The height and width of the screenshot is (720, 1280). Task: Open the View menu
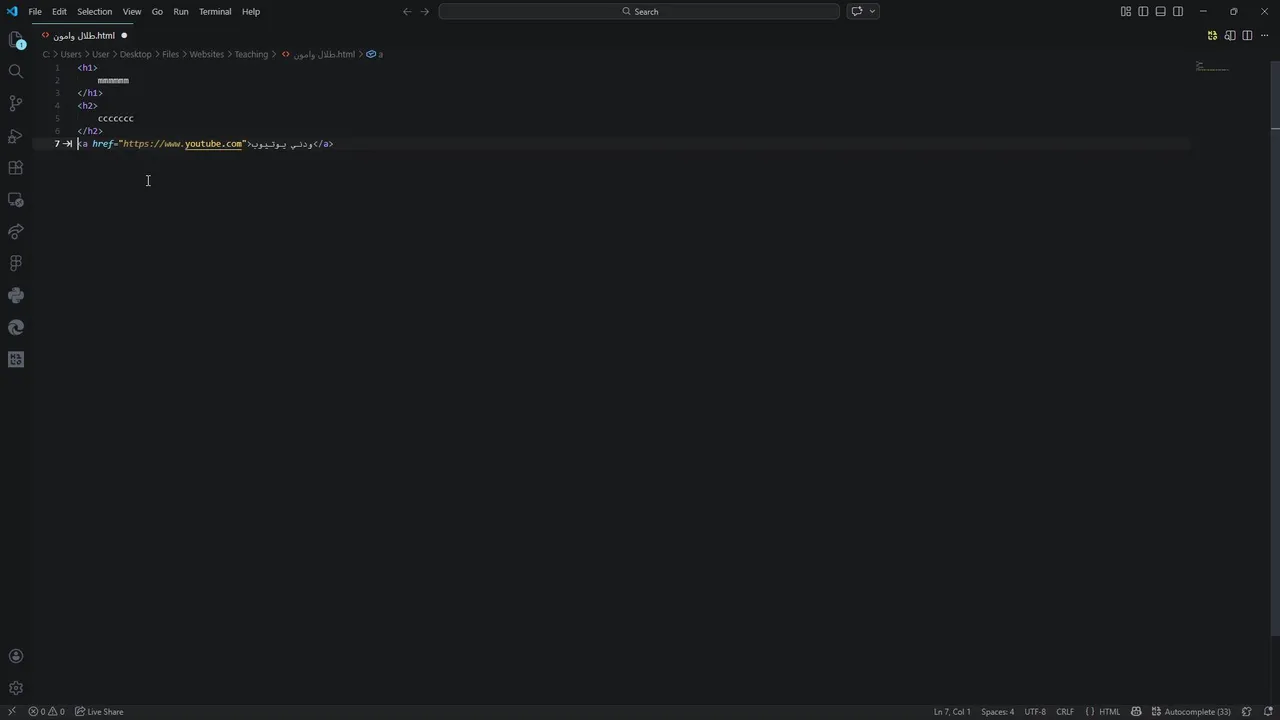coord(132,11)
